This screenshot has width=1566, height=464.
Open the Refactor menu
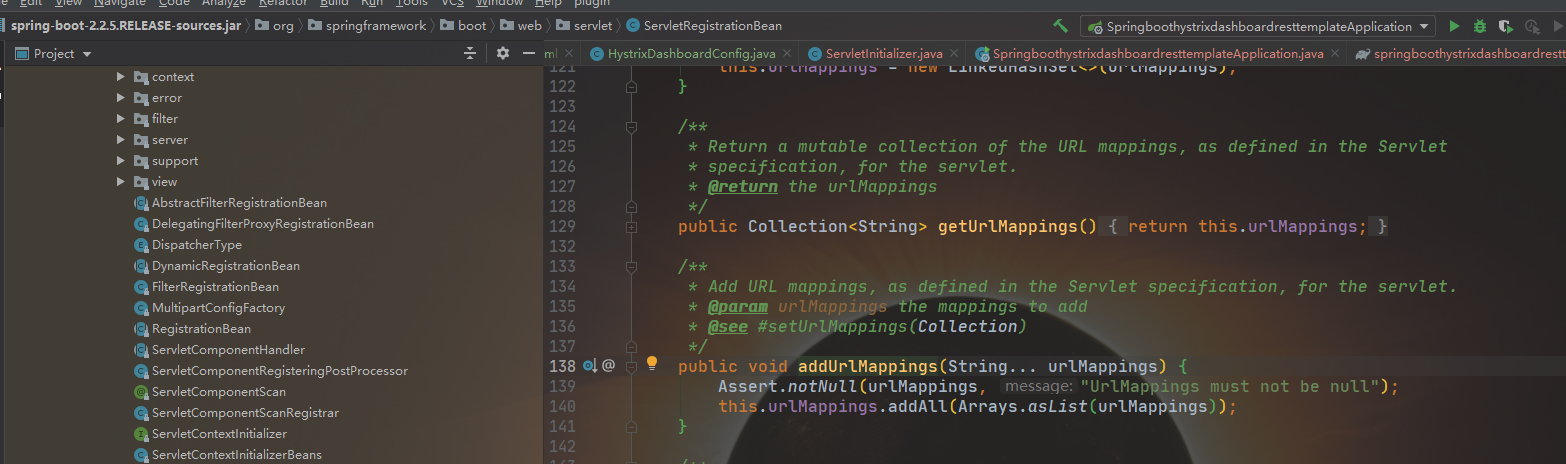click(x=283, y=3)
